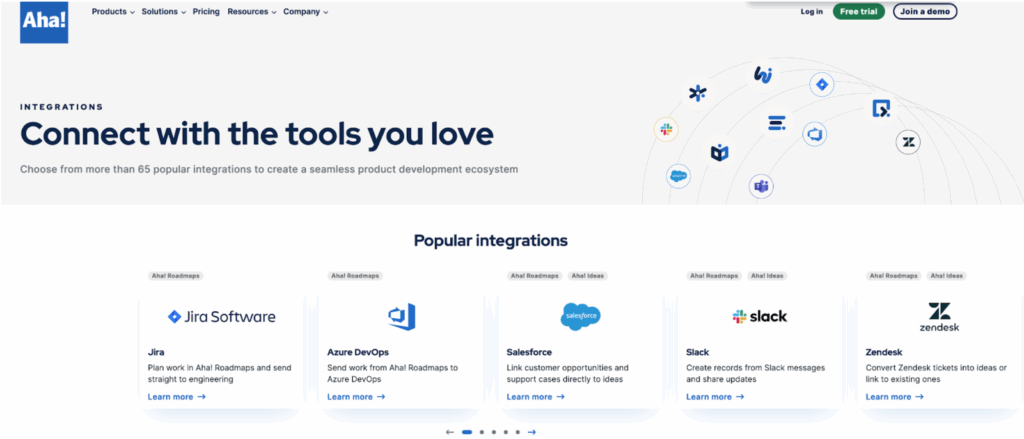
Task: Click the cursive 'w' icon in hero graphic
Action: point(763,74)
